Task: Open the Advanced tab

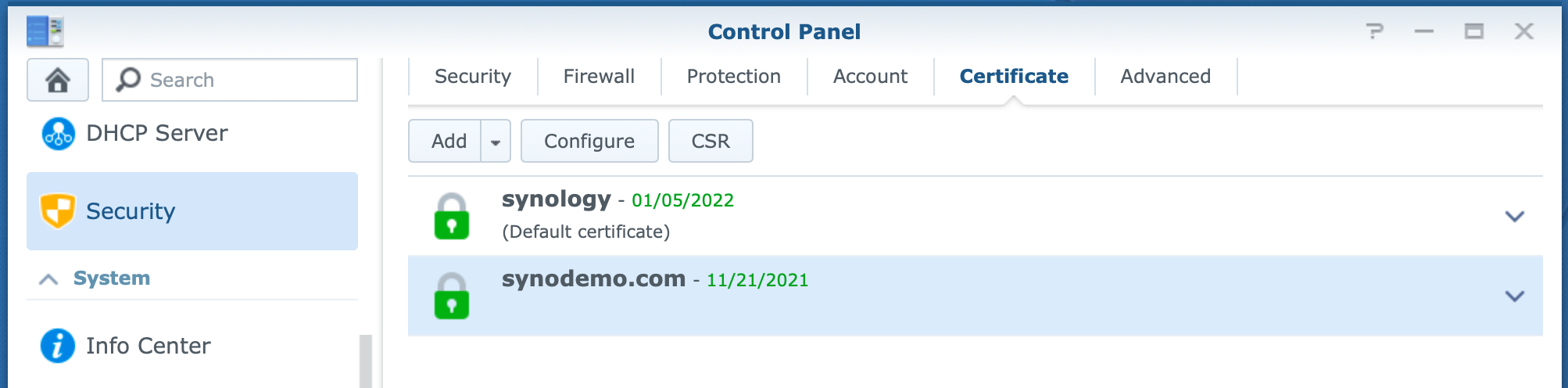Action: click(1165, 77)
